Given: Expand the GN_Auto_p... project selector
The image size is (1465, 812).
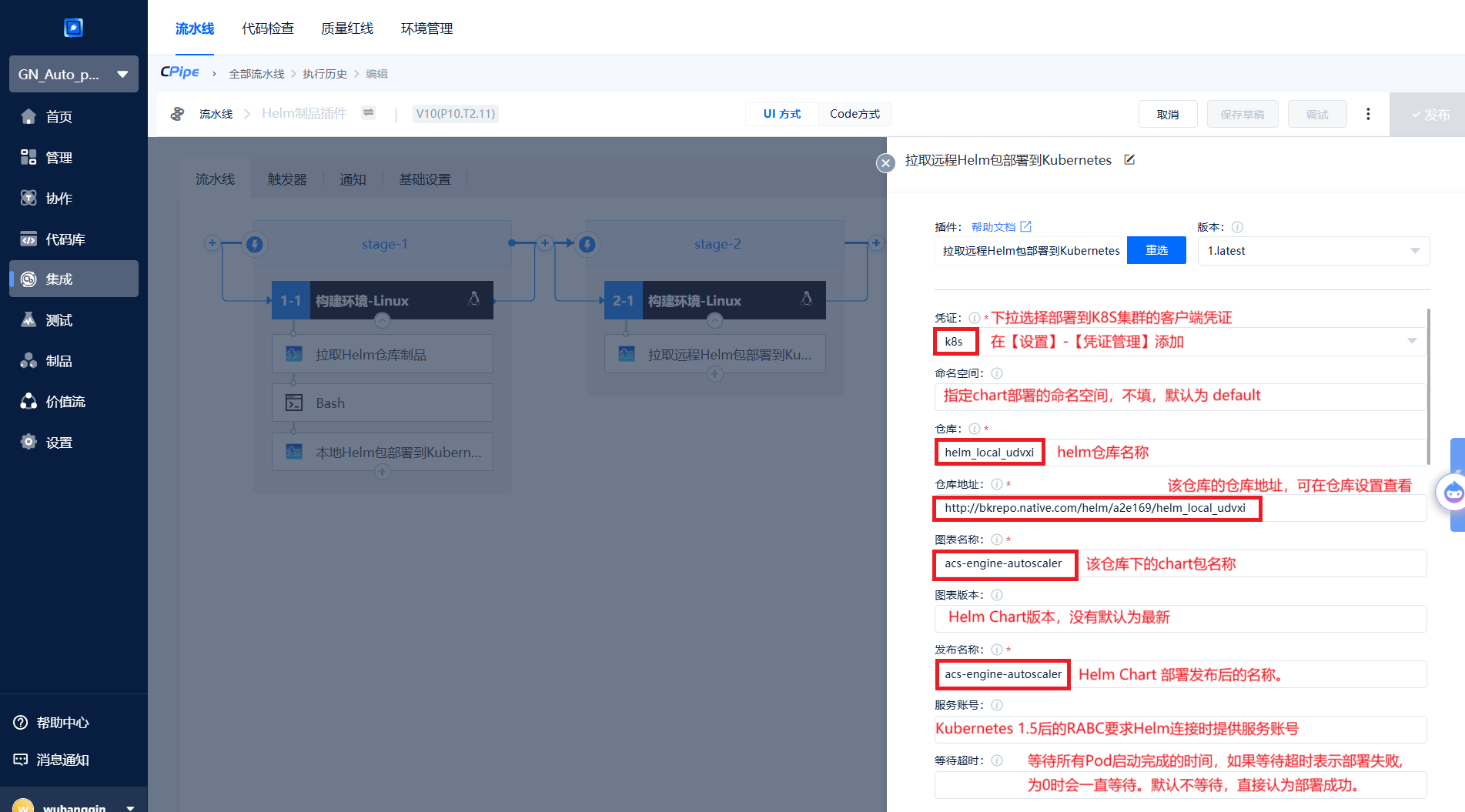Looking at the screenshot, I should (74, 74).
